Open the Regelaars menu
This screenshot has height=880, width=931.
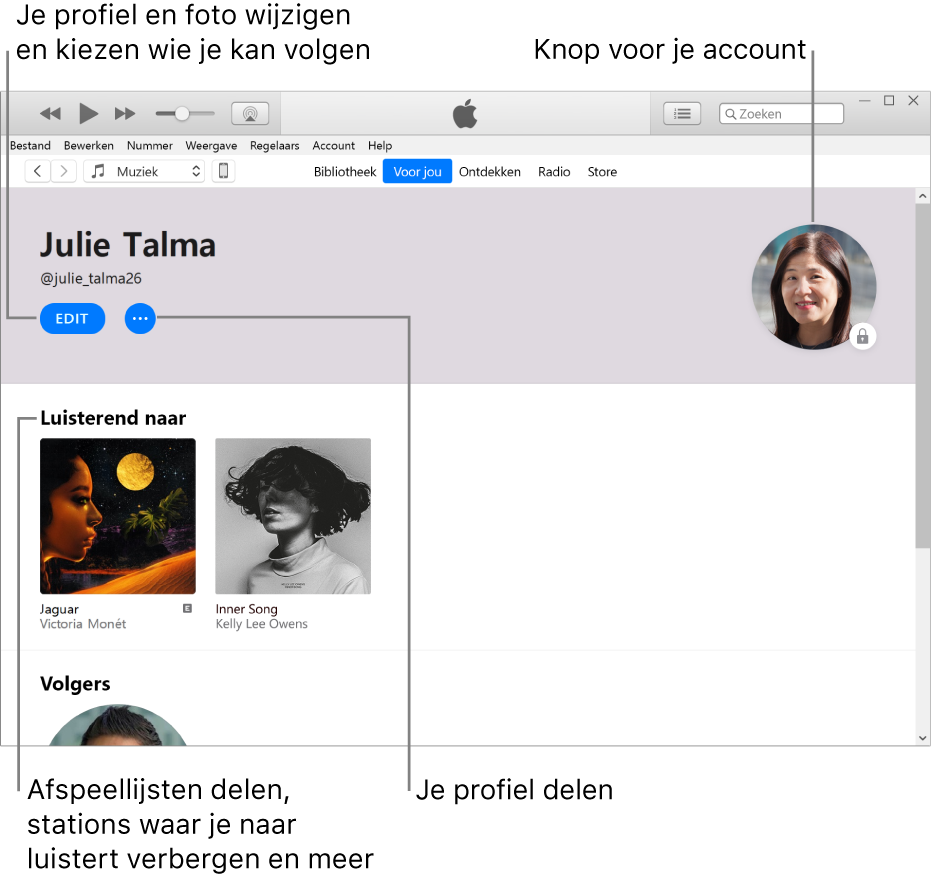point(274,145)
